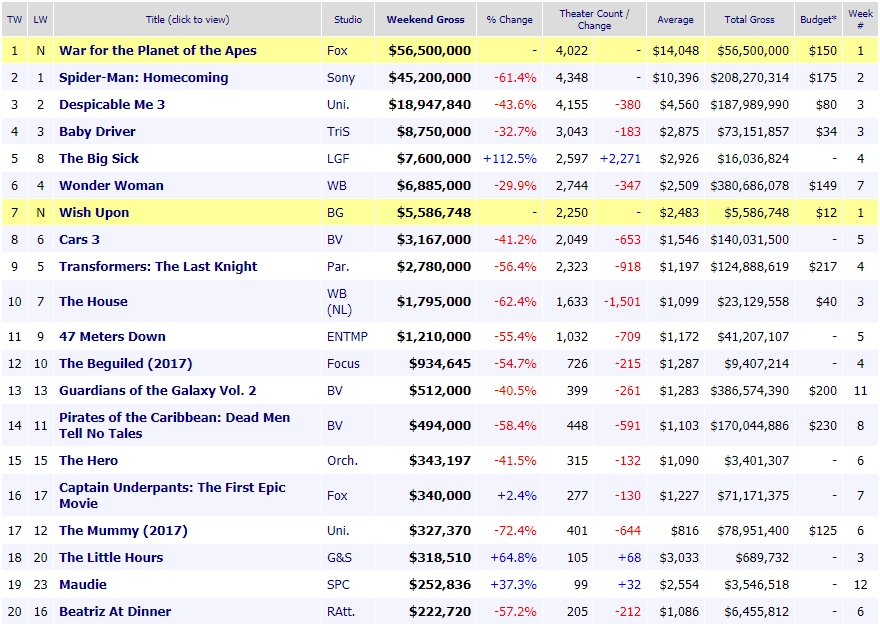Click the WB (NL) studio cell

coord(340,301)
